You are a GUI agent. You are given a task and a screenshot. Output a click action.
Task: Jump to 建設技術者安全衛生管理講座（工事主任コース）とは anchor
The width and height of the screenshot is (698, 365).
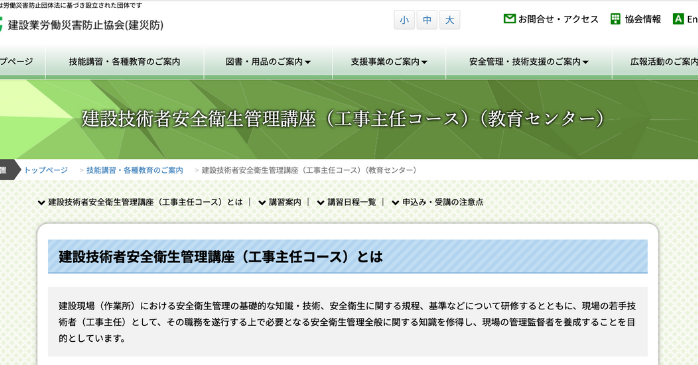coord(145,202)
